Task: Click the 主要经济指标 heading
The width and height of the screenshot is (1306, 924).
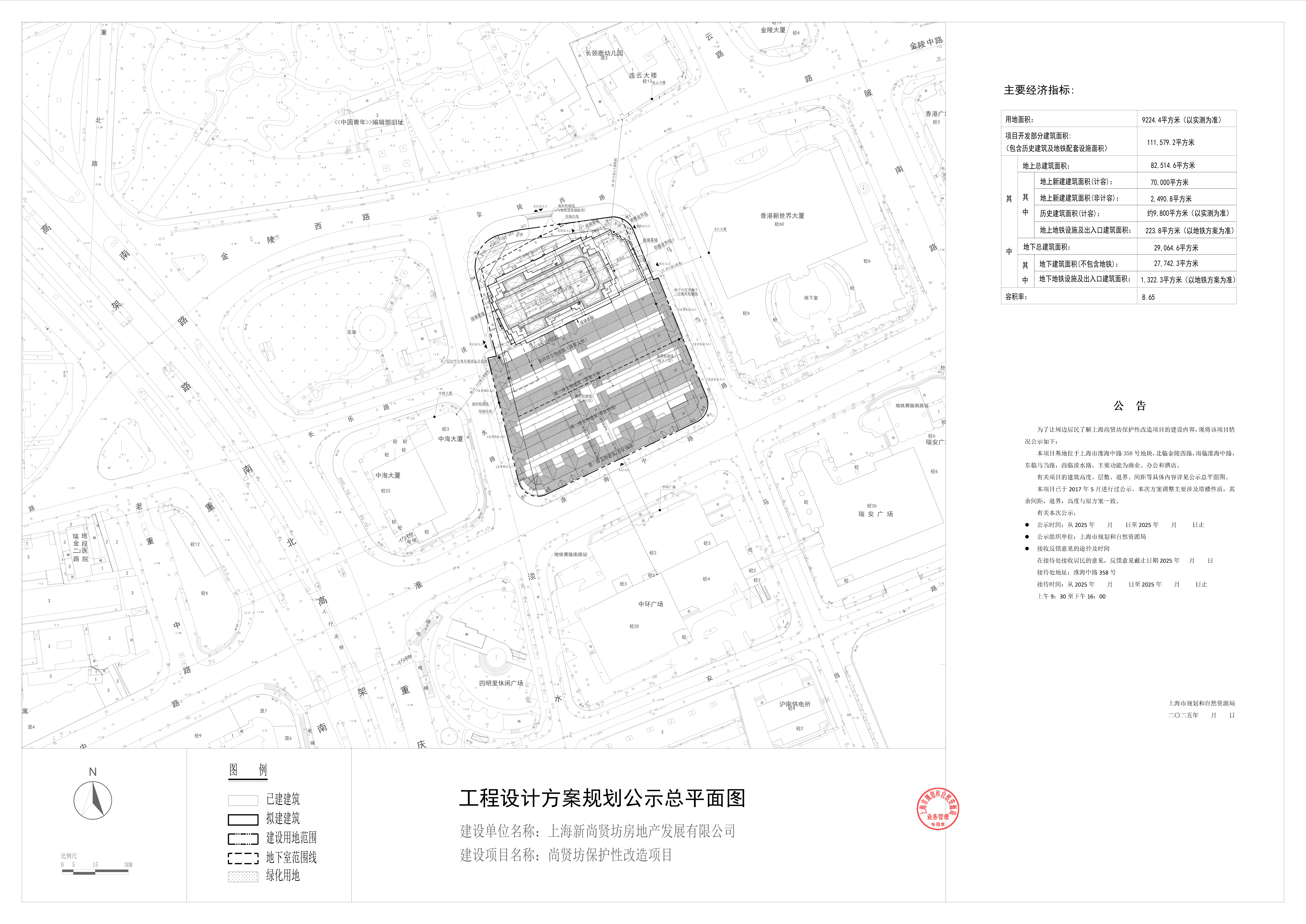Action: click(1039, 90)
